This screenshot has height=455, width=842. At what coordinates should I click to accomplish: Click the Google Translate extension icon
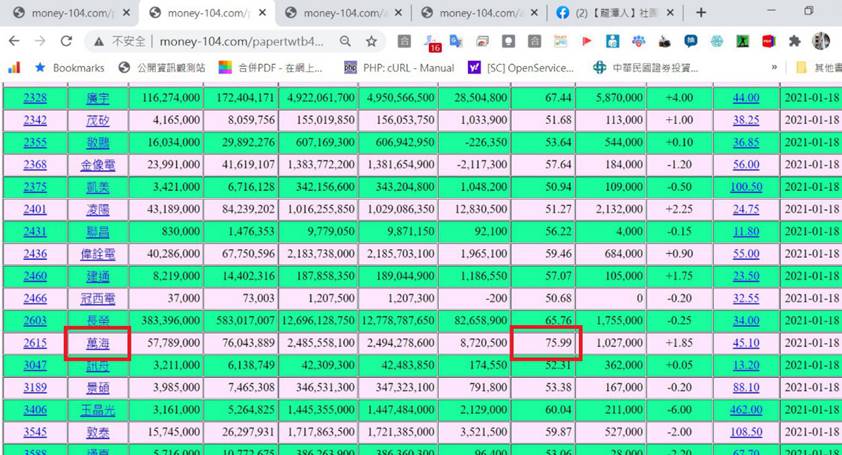(x=456, y=42)
